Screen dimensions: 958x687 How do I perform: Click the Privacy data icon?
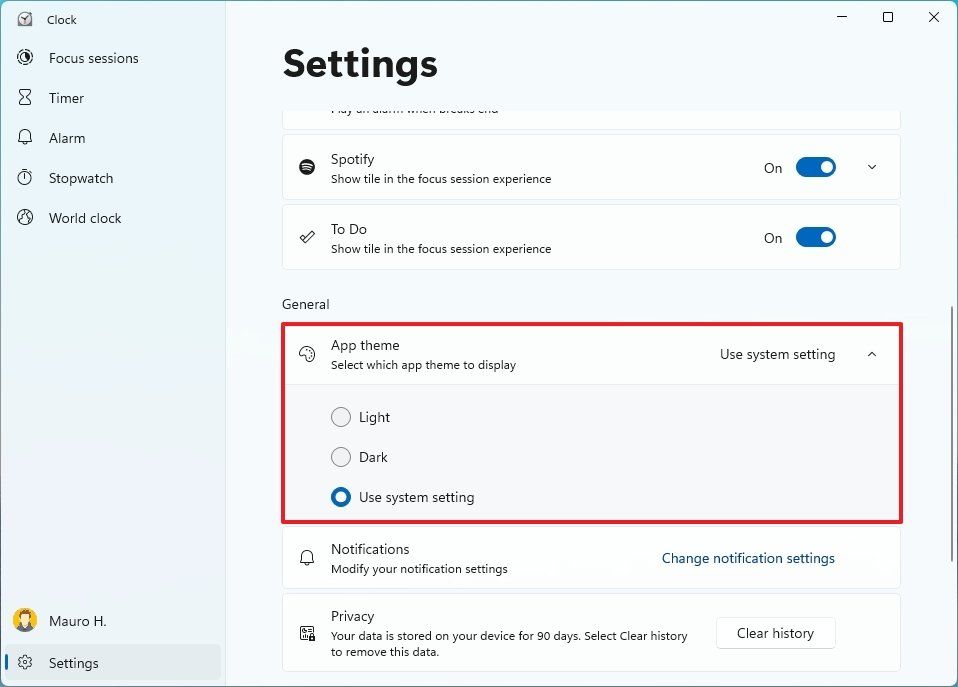click(x=306, y=632)
